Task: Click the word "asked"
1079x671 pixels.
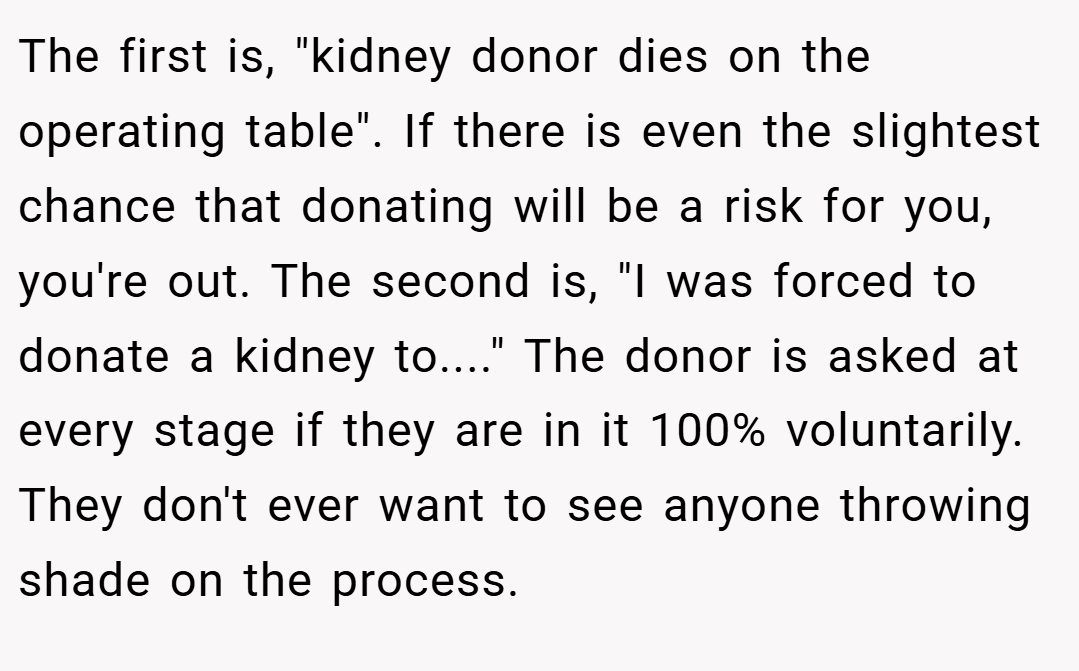Action: [x=892, y=356]
